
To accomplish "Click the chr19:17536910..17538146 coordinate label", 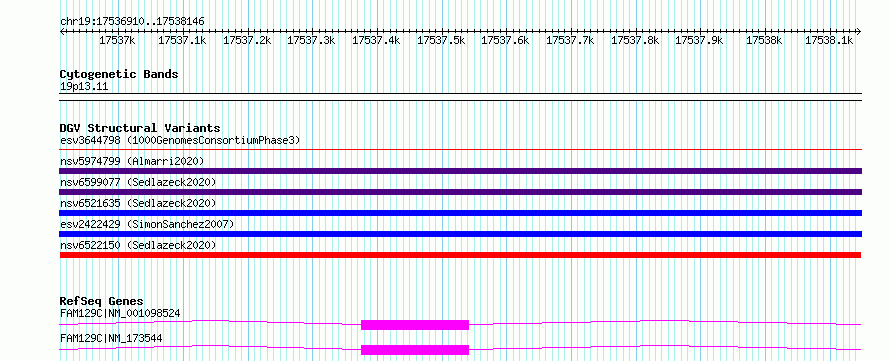I will (x=132, y=21).
